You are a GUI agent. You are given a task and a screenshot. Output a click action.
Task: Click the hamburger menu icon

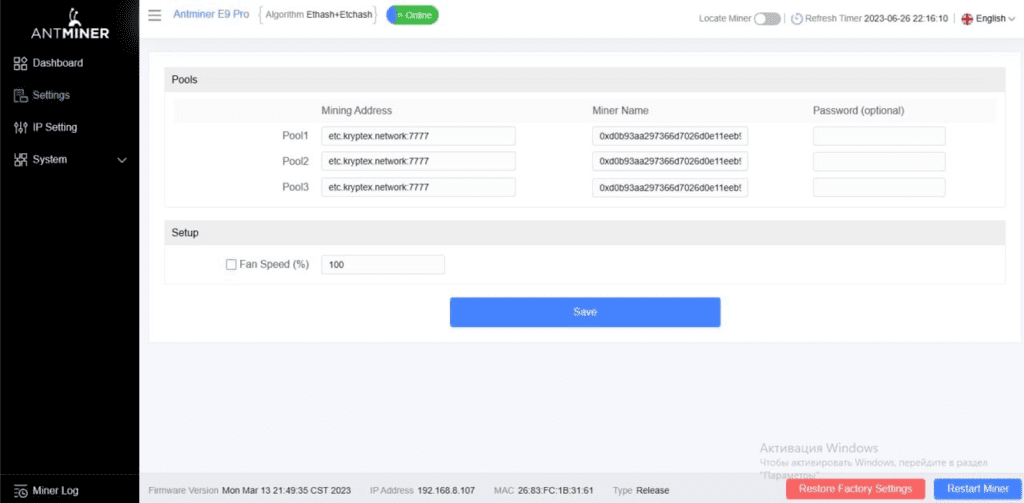154,16
